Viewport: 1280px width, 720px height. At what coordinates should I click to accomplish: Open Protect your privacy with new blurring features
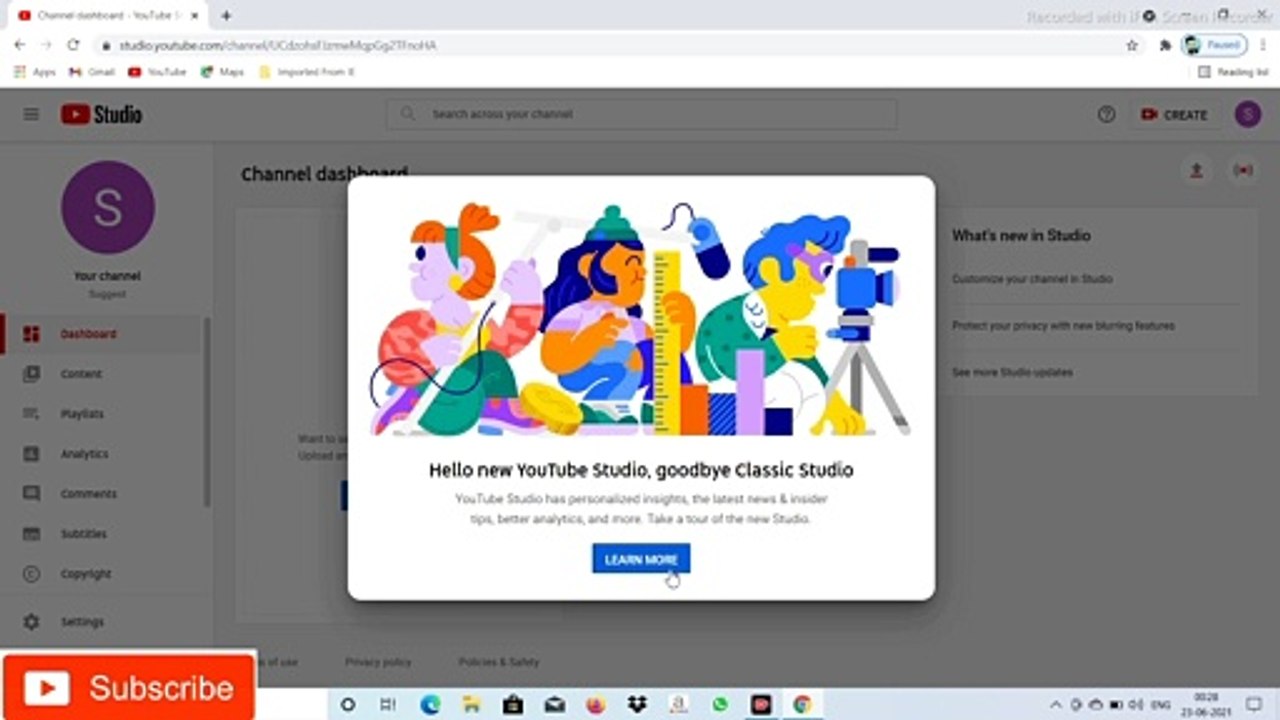point(1063,326)
